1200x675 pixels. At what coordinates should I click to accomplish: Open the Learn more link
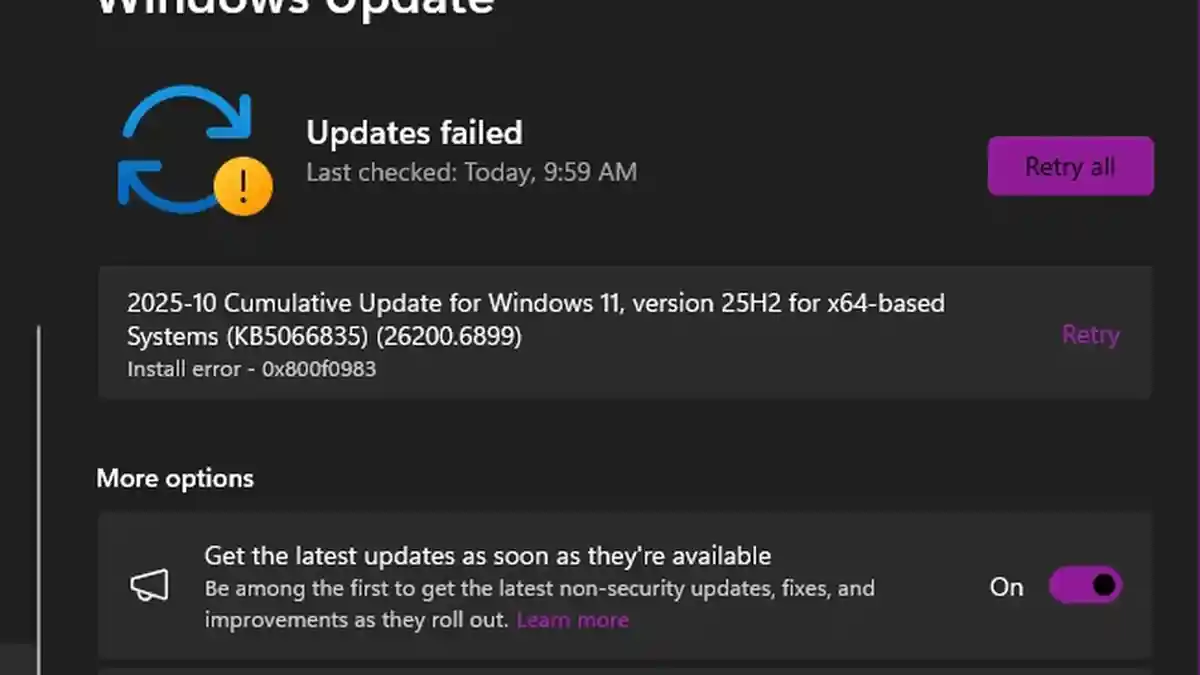572,619
